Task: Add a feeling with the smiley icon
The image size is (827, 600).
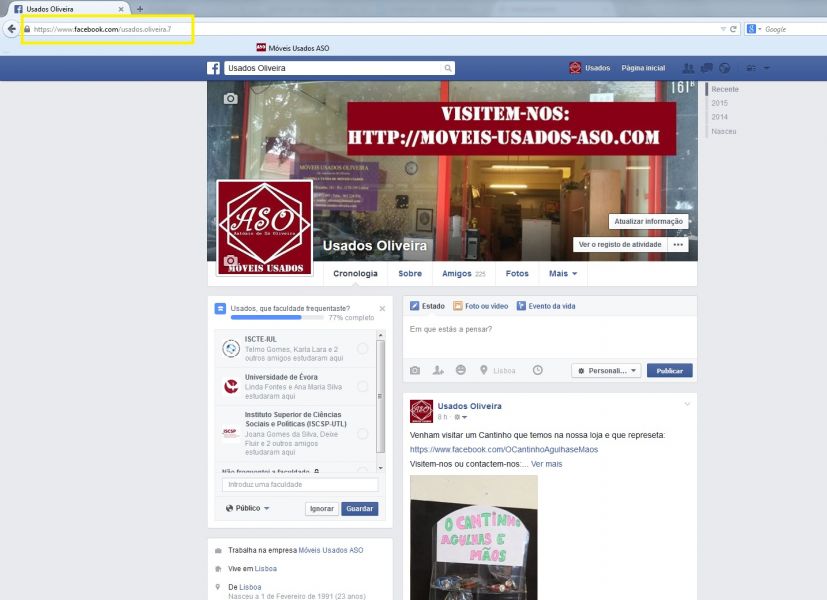Action: 461,370
